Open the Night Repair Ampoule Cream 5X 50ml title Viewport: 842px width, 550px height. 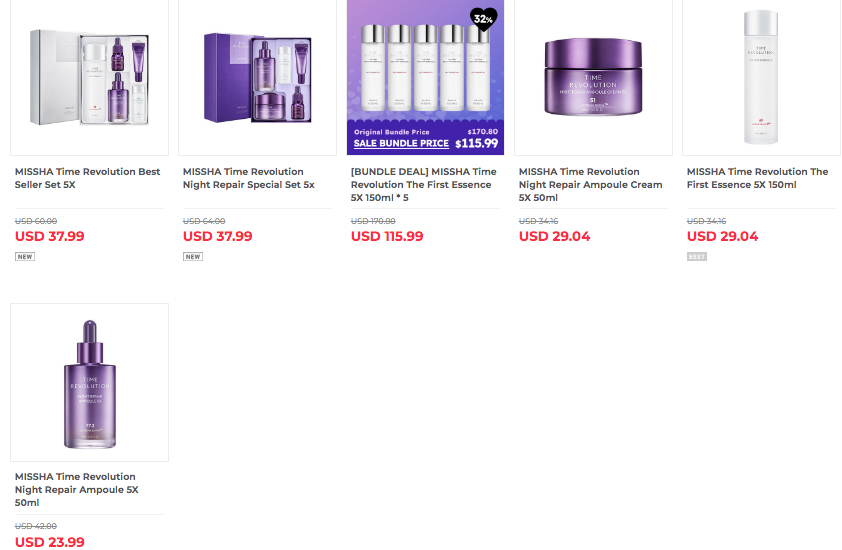pyautogui.click(x=591, y=185)
